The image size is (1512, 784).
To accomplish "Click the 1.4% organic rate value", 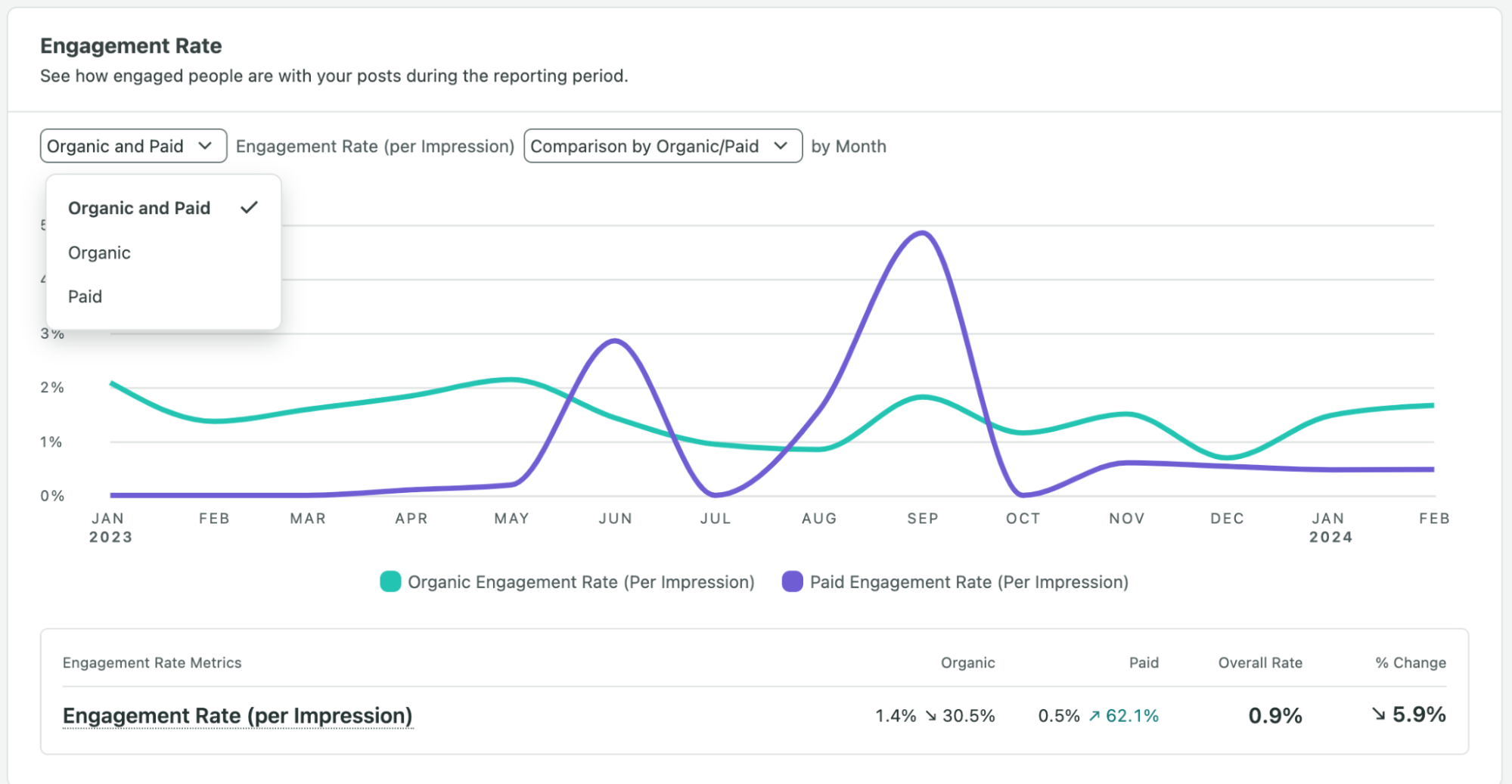I will click(896, 715).
